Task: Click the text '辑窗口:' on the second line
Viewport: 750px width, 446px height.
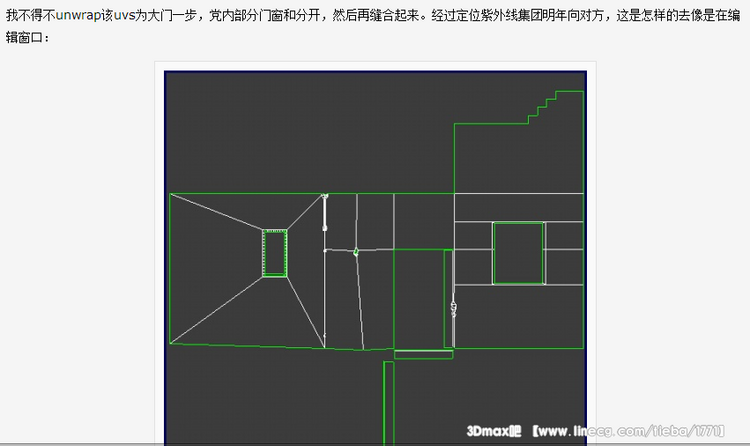Action: pyautogui.click(x=28, y=37)
